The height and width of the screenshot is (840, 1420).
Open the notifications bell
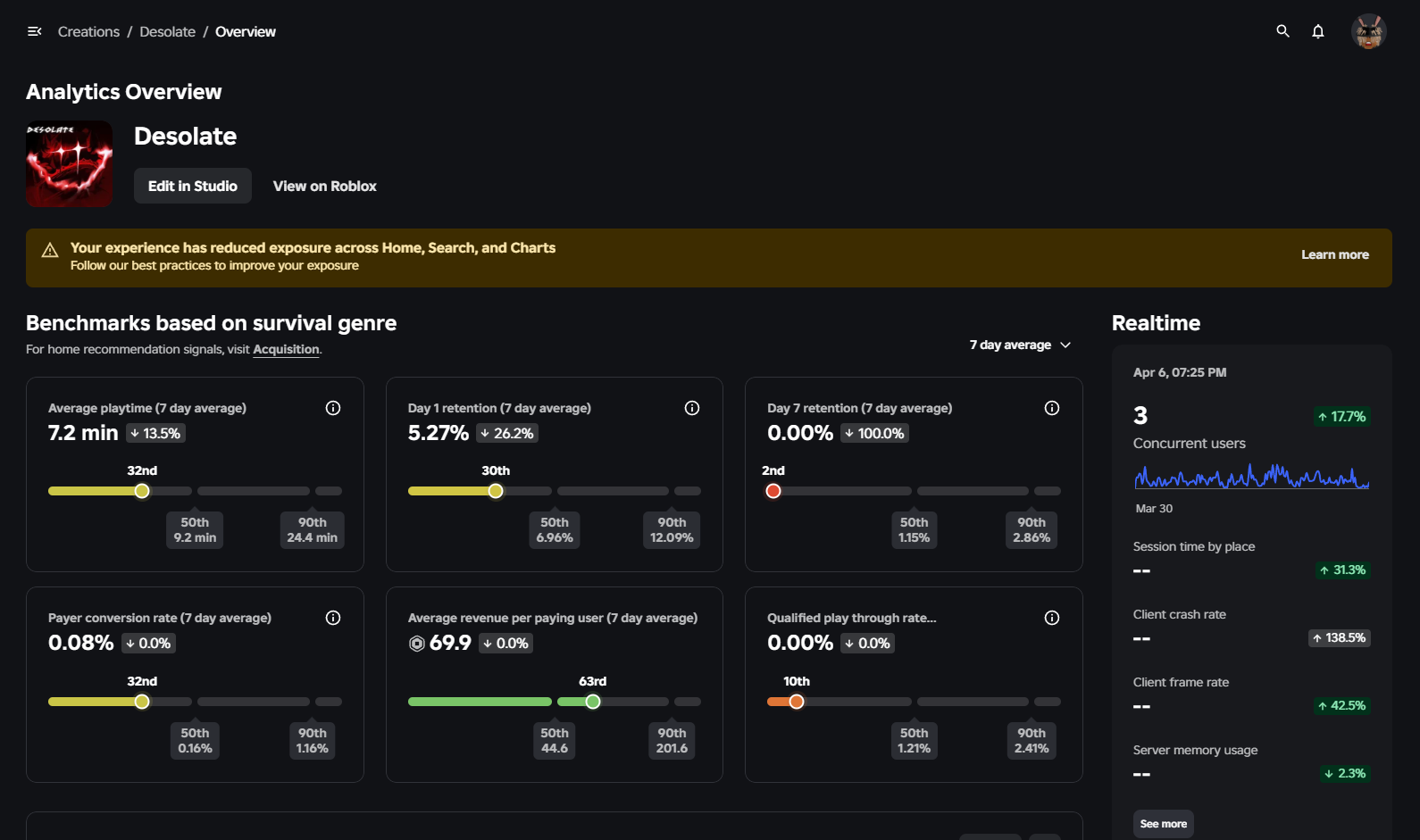pos(1317,31)
